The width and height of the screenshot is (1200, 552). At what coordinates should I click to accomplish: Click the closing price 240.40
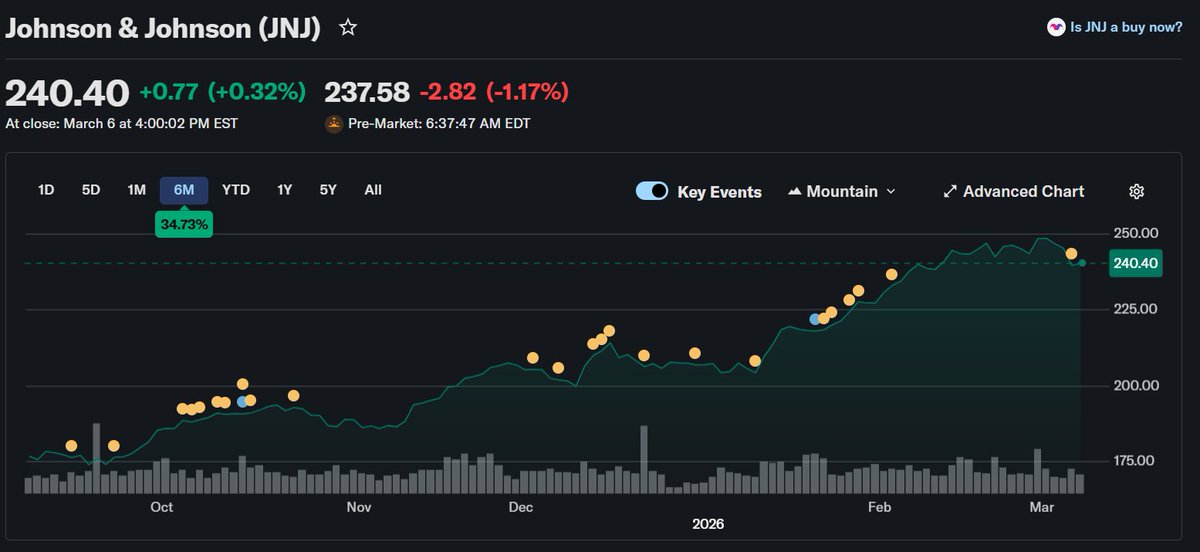67,93
